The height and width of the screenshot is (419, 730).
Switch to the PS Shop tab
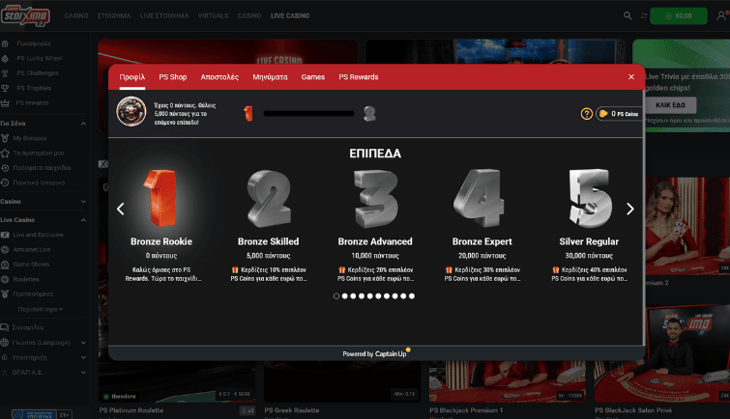tap(172, 77)
